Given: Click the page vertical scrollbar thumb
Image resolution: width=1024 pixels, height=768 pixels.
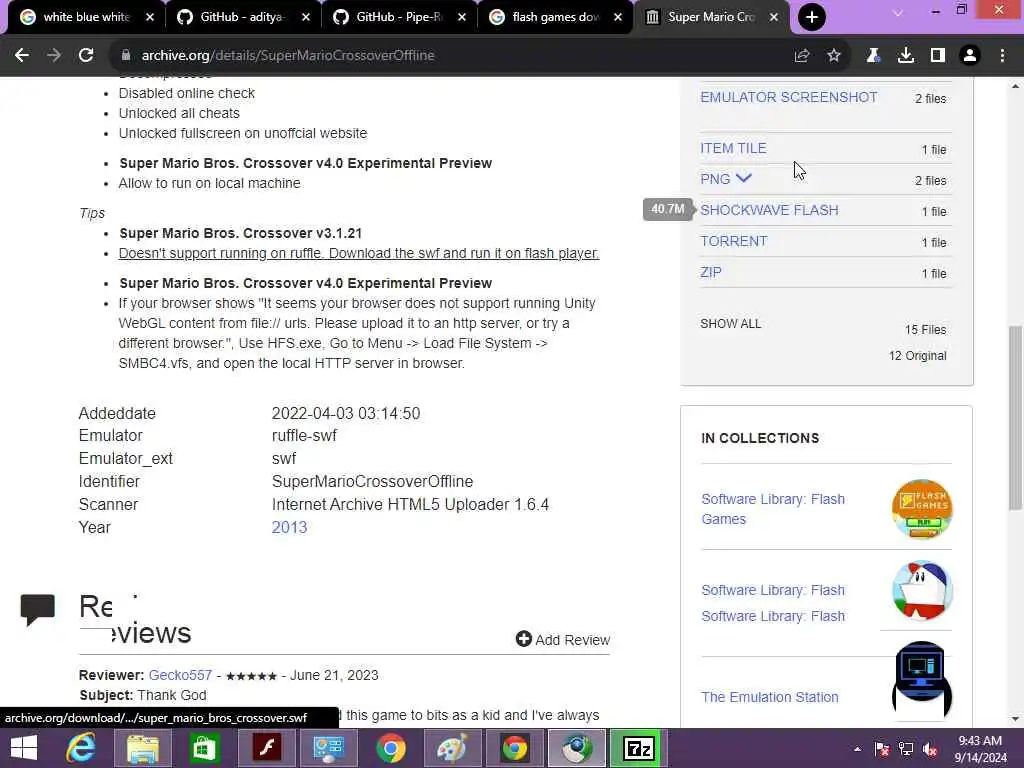Looking at the screenshot, I should pos(1015,418).
